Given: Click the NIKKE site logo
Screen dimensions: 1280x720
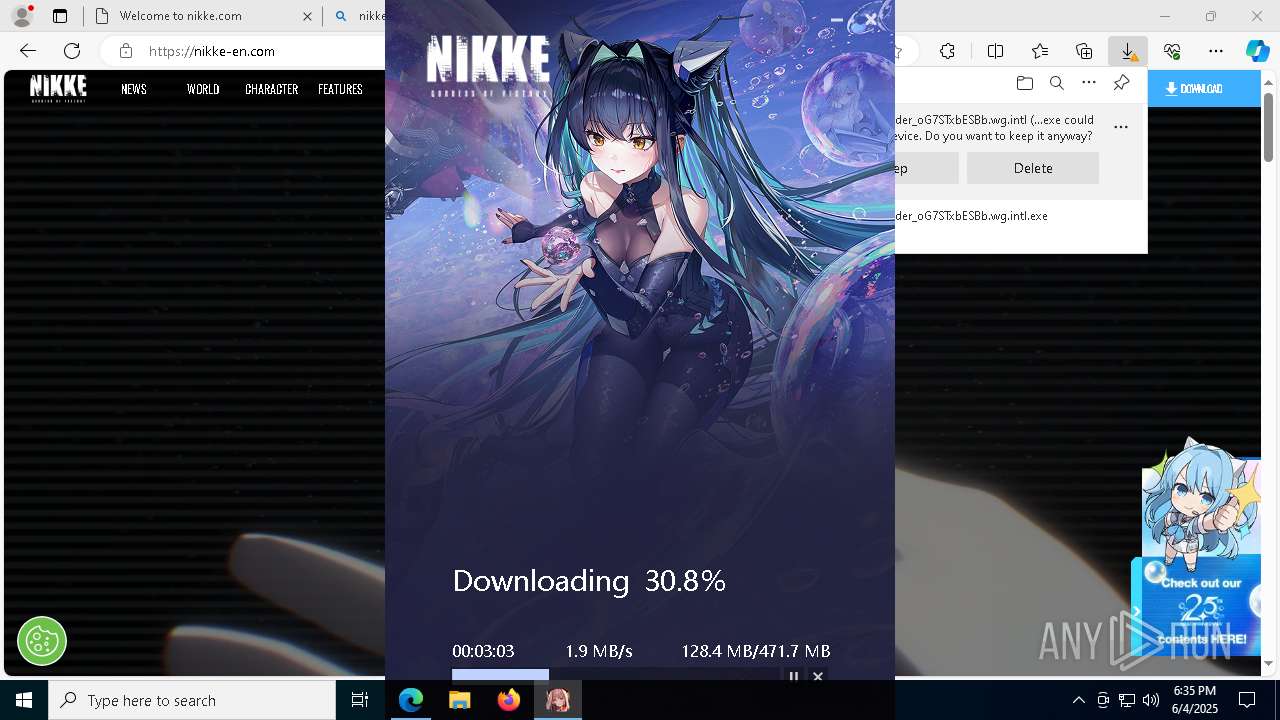Looking at the screenshot, I should (58, 88).
